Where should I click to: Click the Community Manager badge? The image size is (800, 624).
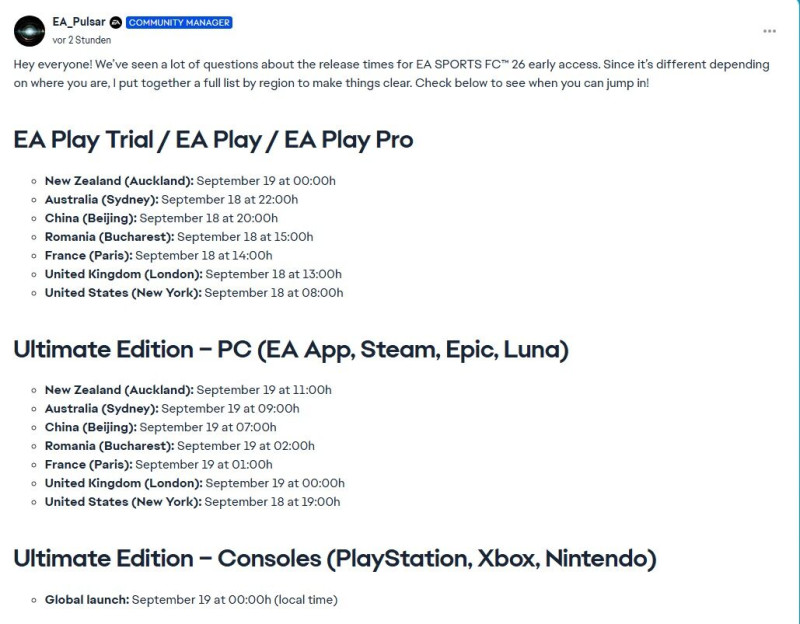180,22
